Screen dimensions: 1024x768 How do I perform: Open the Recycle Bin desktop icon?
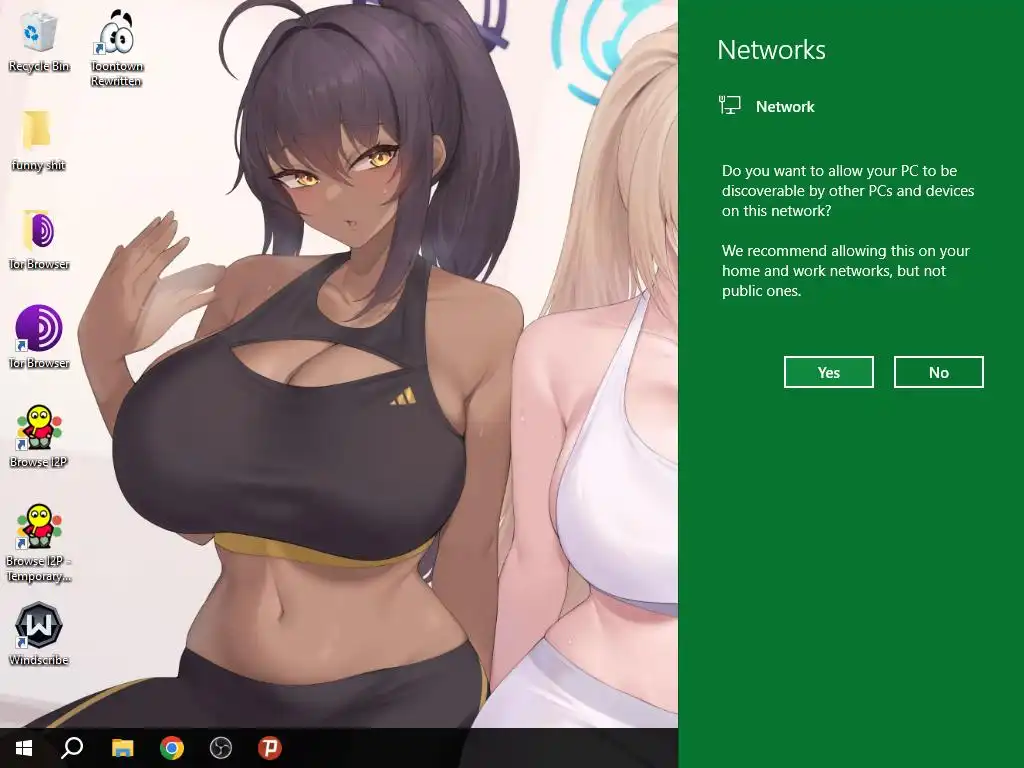(39, 39)
